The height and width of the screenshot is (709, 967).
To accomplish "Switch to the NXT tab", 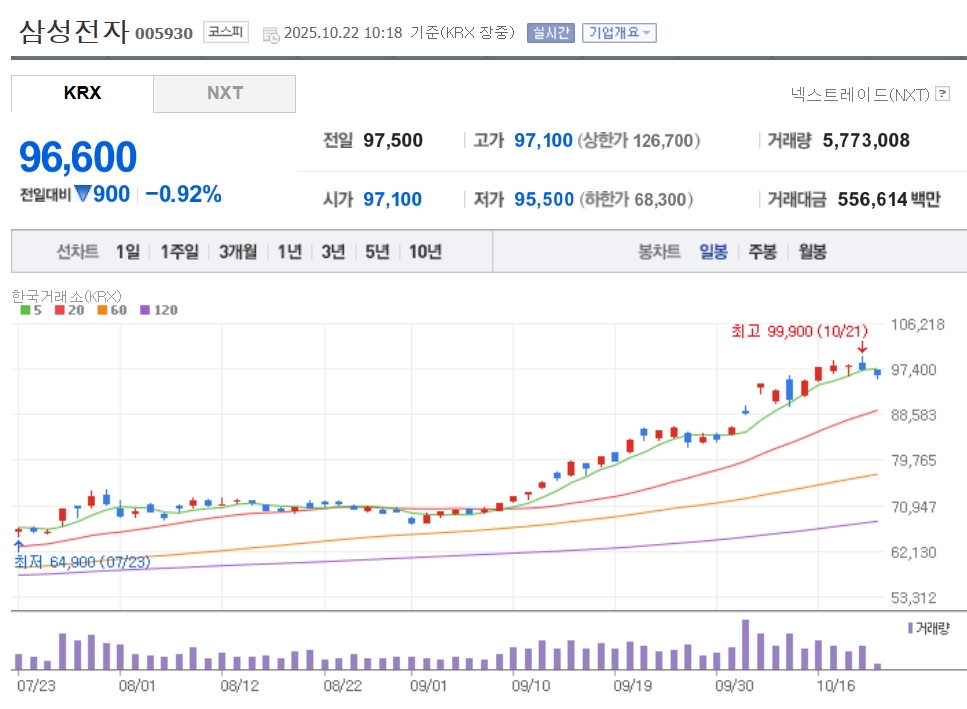I will [225, 93].
